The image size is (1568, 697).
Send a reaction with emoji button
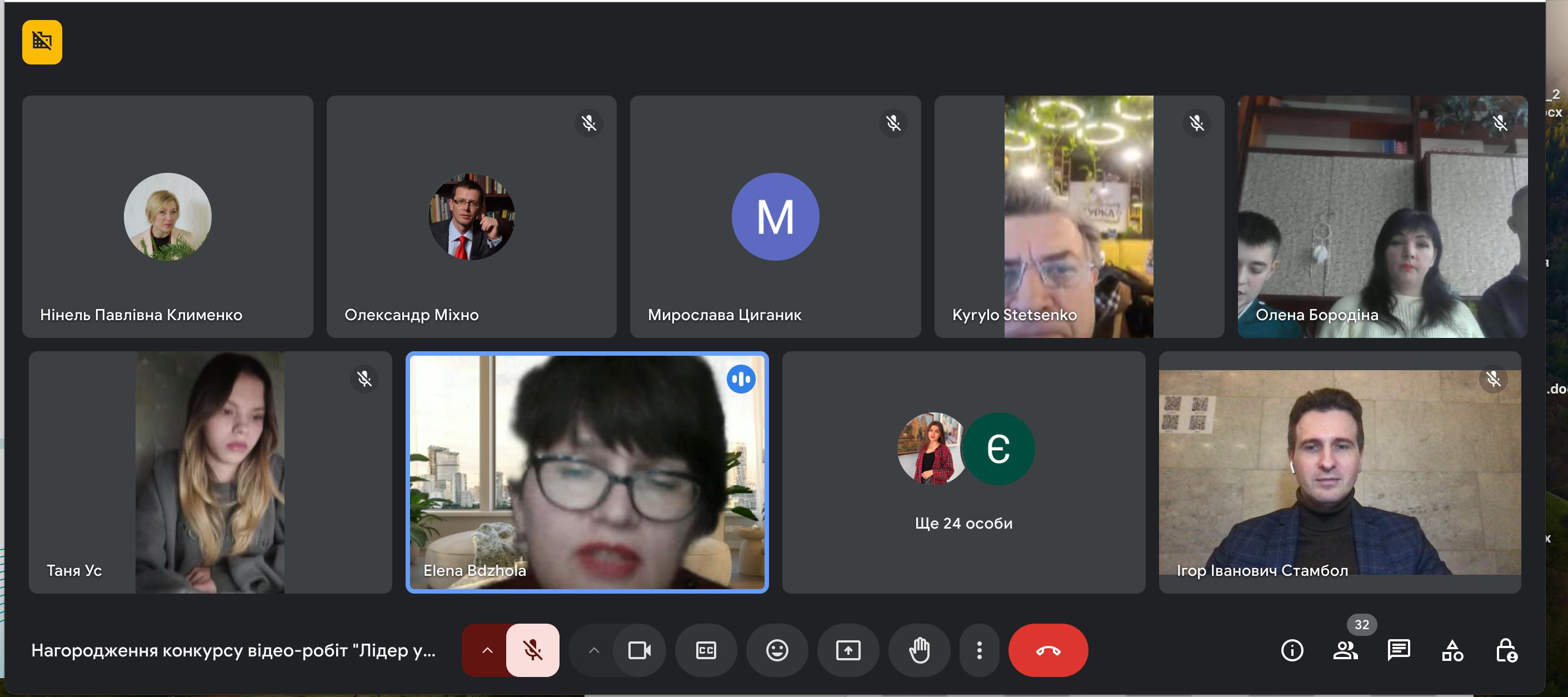click(777, 650)
